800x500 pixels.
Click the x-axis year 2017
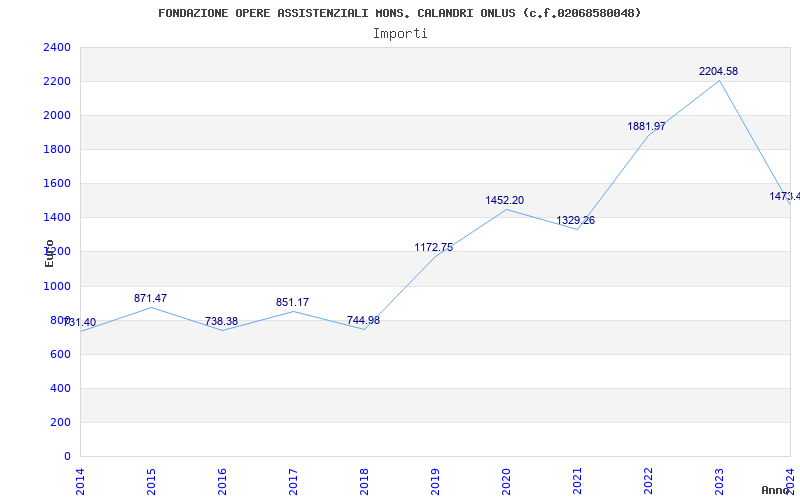click(293, 482)
